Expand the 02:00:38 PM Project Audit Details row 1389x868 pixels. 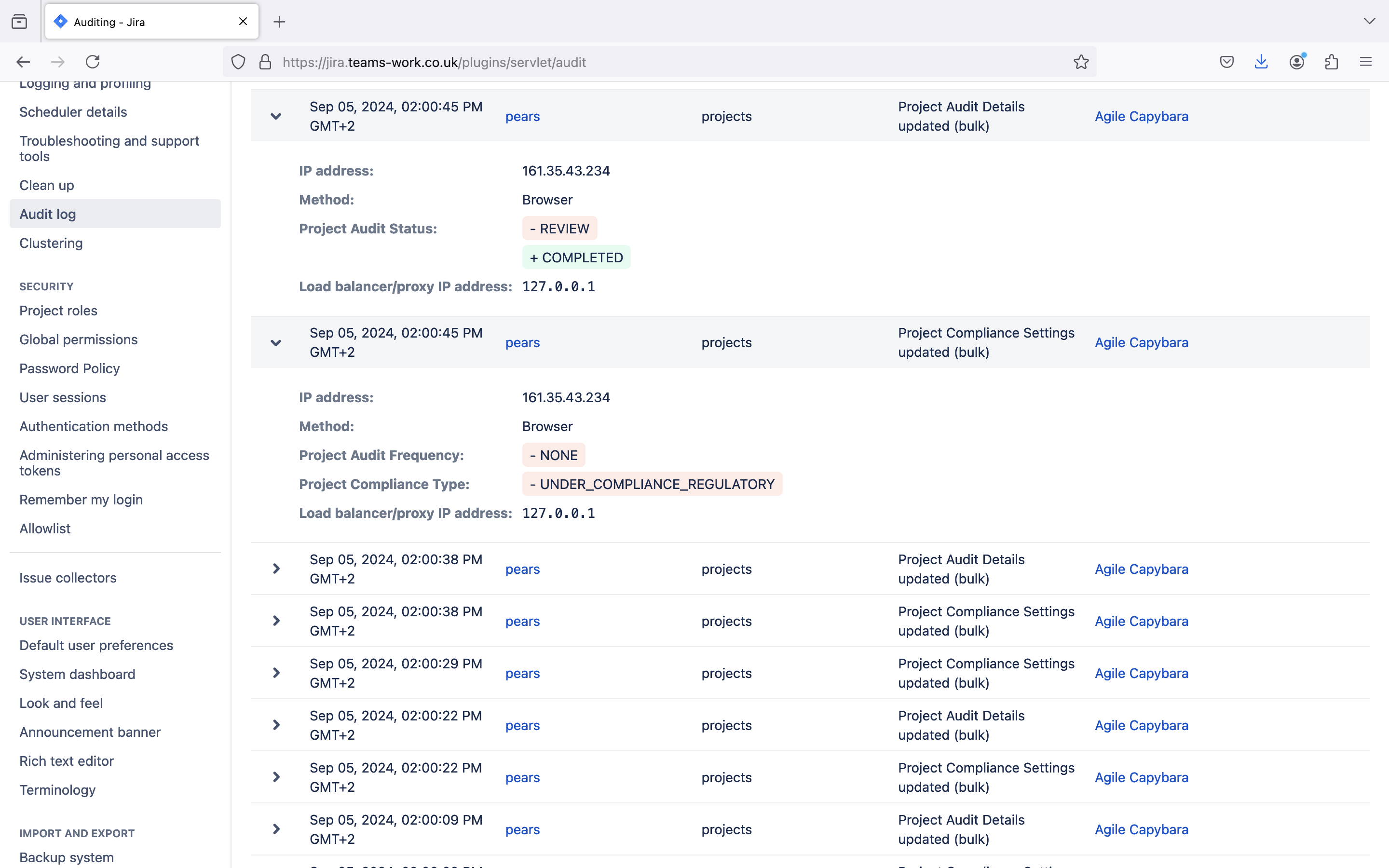pos(276,569)
